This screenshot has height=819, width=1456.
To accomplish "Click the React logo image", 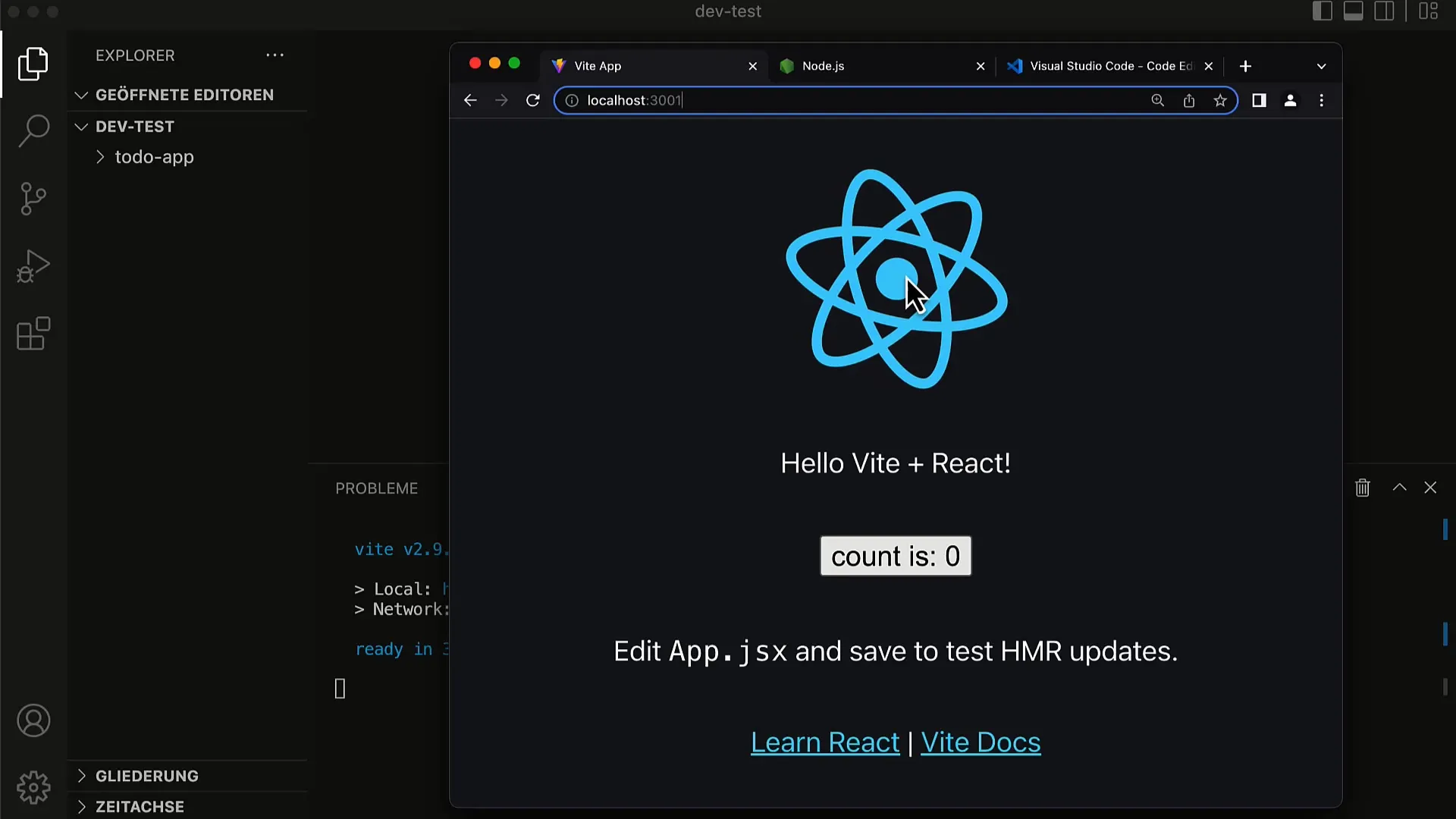I will (896, 279).
